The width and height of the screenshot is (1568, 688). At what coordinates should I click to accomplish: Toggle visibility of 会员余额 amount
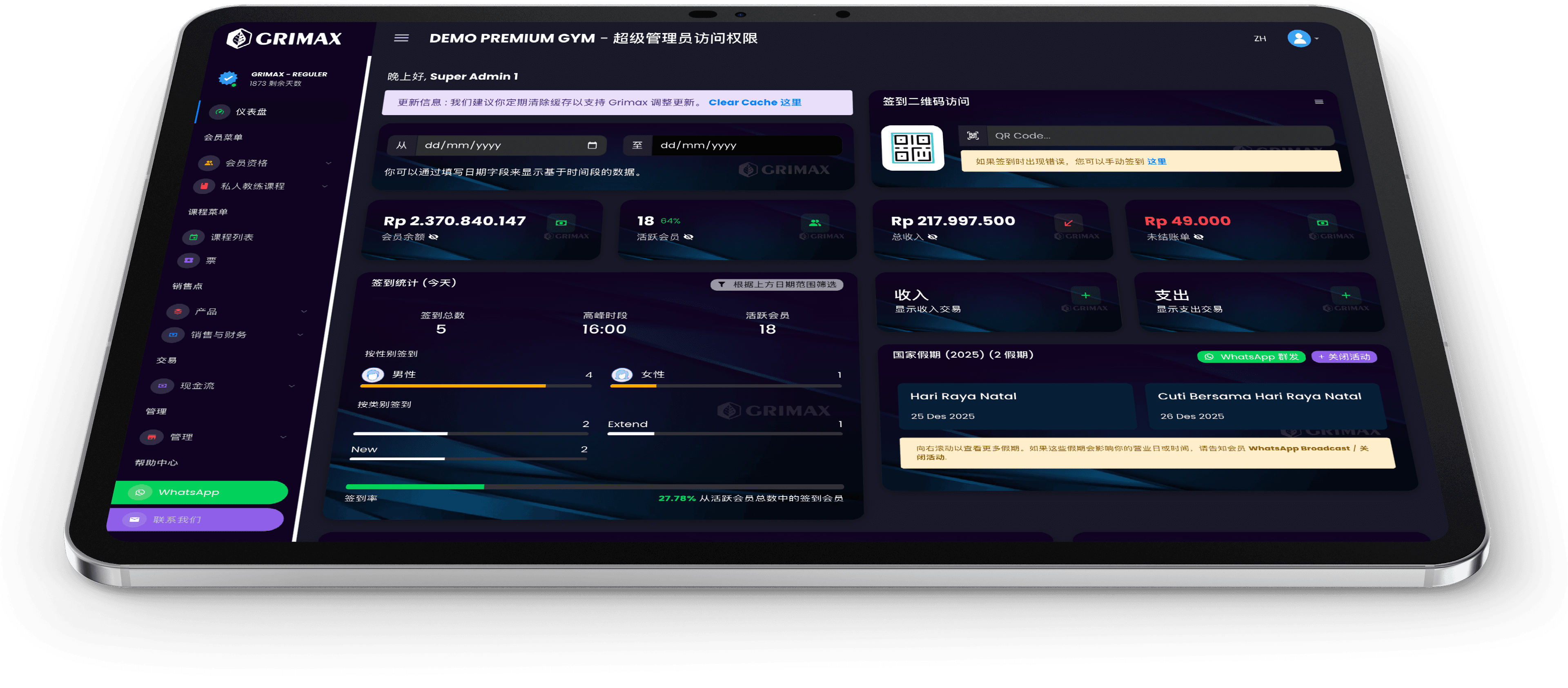click(433, 237)
